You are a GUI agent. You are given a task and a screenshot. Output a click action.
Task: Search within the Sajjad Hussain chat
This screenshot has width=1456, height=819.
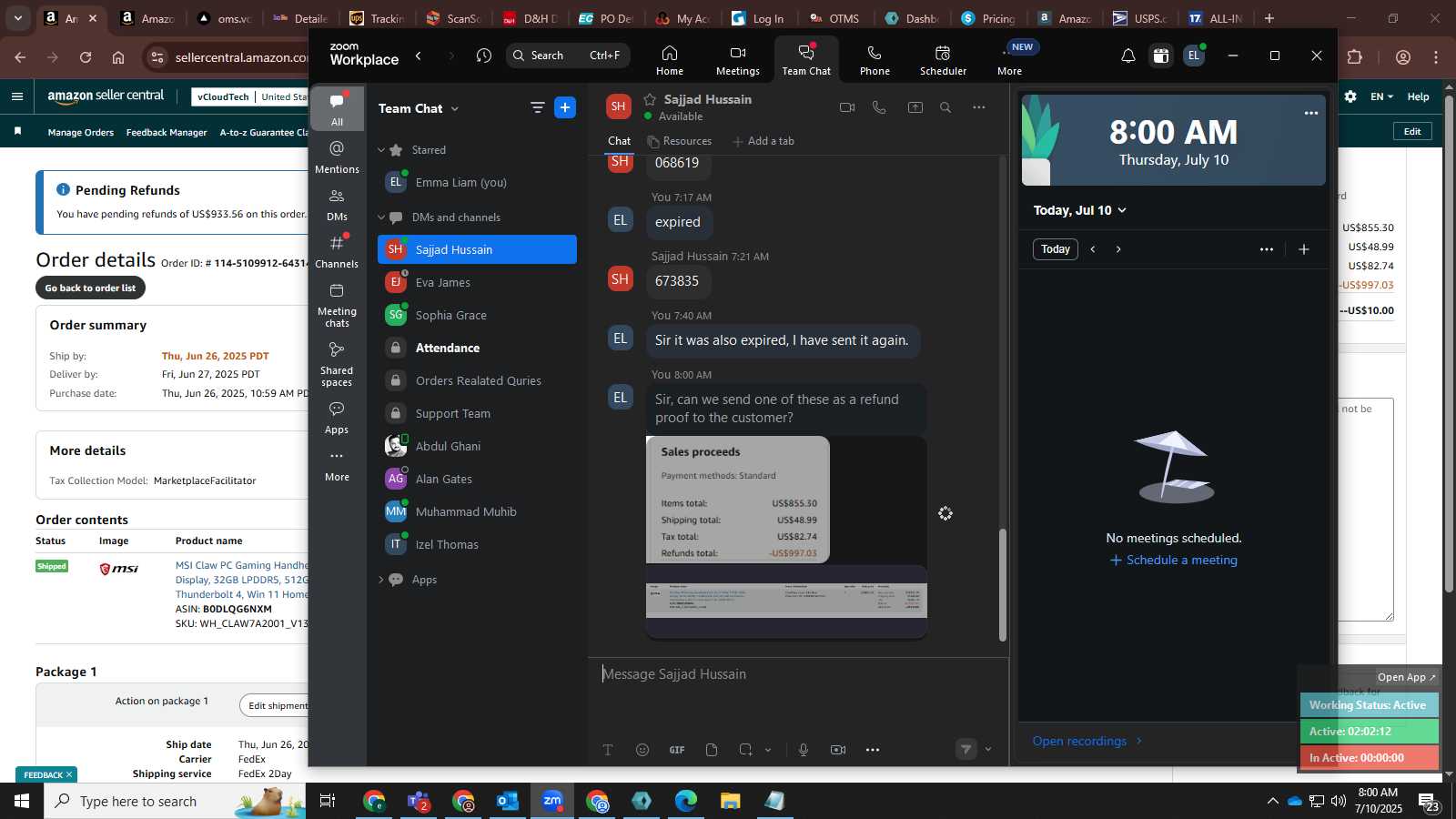pyautogui.click(x=945, y=107)
